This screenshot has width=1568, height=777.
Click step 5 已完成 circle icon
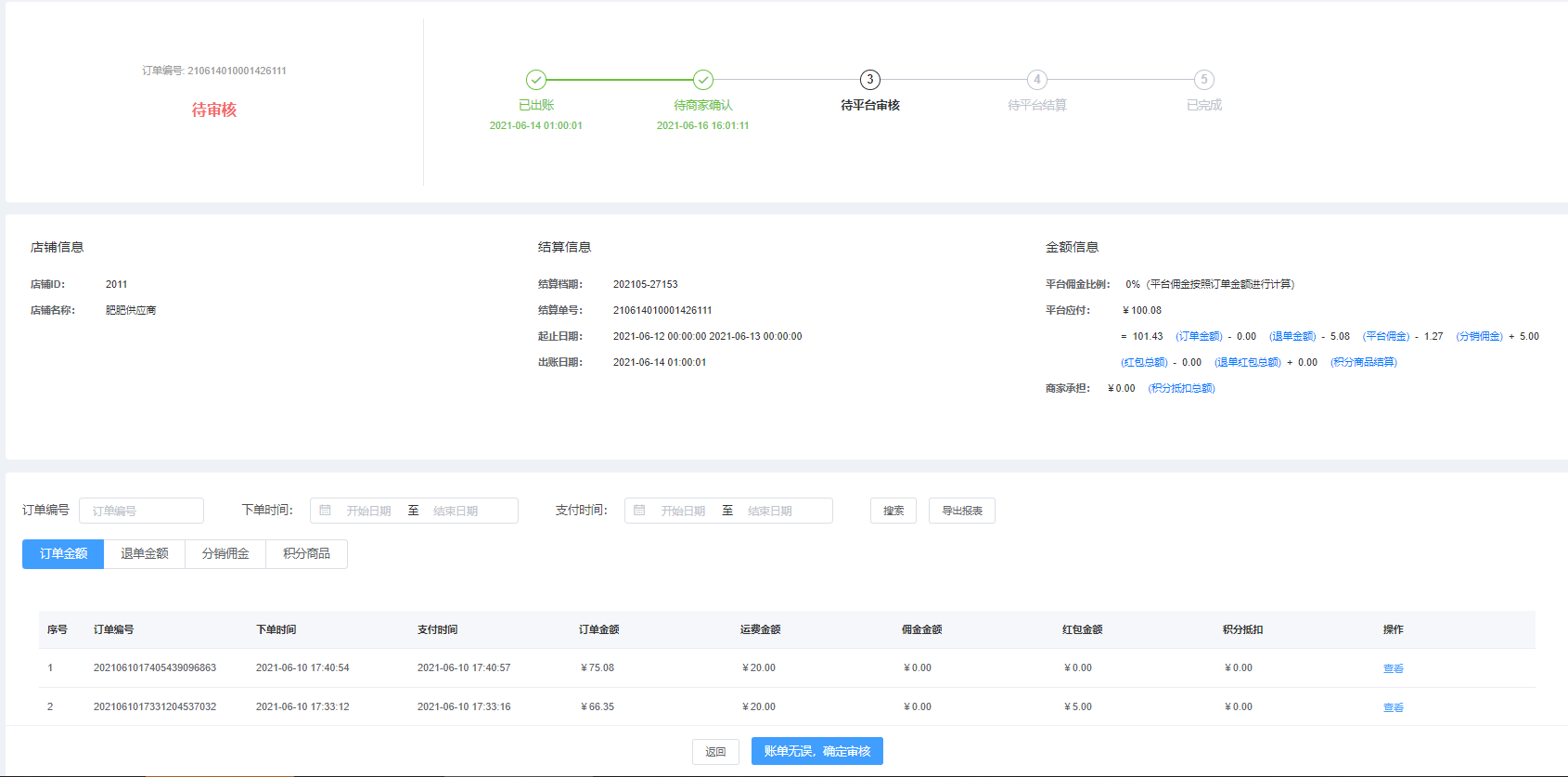tap(1203, 80)
